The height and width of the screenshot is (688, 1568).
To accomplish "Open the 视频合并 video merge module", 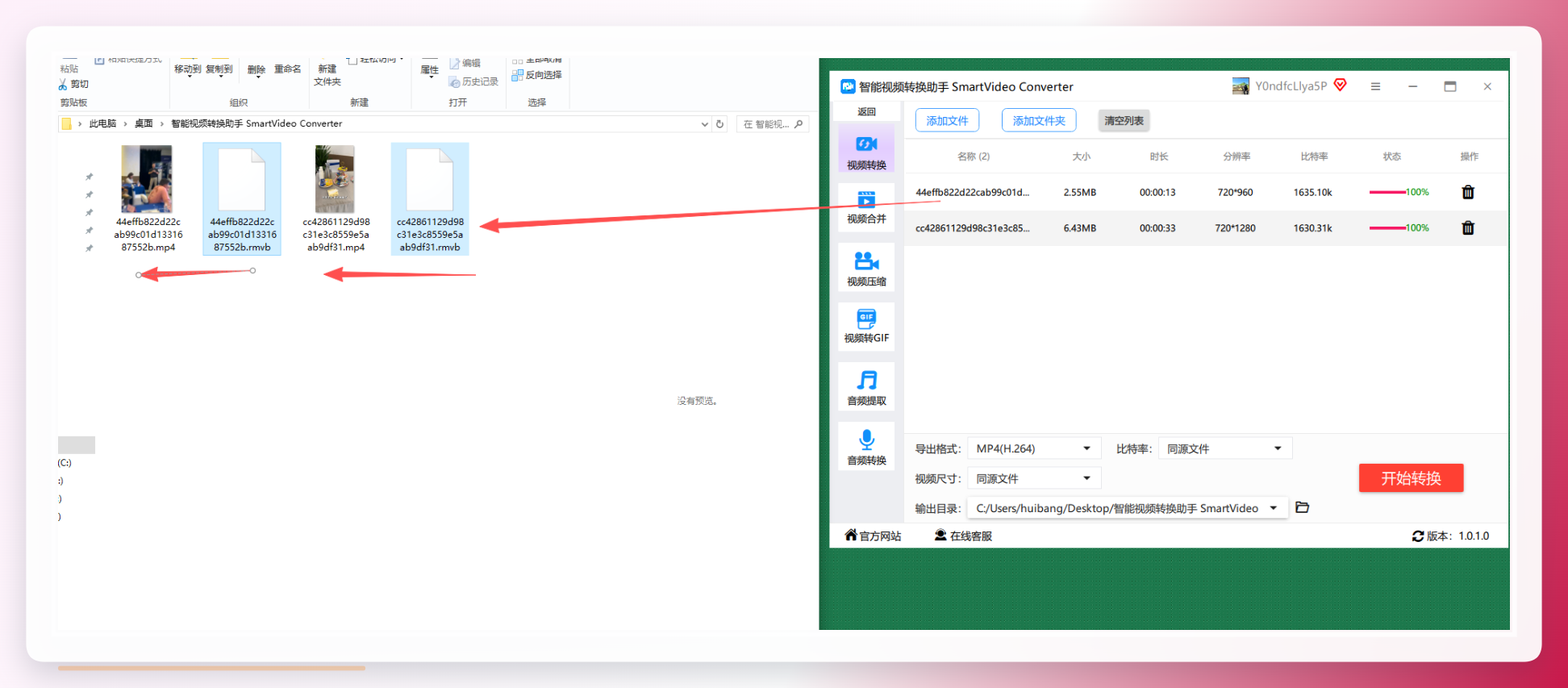I will (x=866, y=206).
